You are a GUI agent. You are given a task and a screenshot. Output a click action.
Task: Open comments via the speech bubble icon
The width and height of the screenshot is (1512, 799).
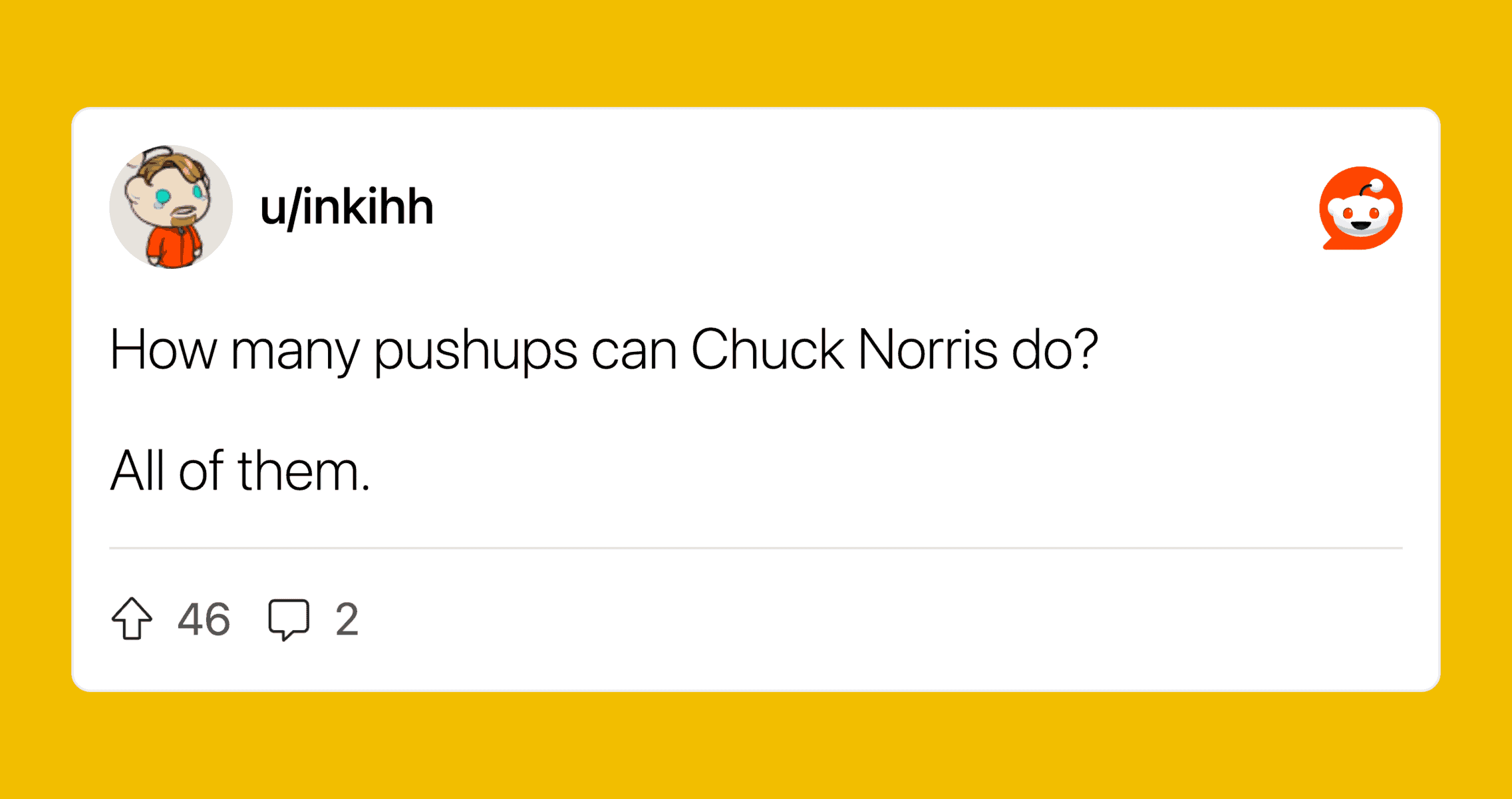click(x=288, y=619)
